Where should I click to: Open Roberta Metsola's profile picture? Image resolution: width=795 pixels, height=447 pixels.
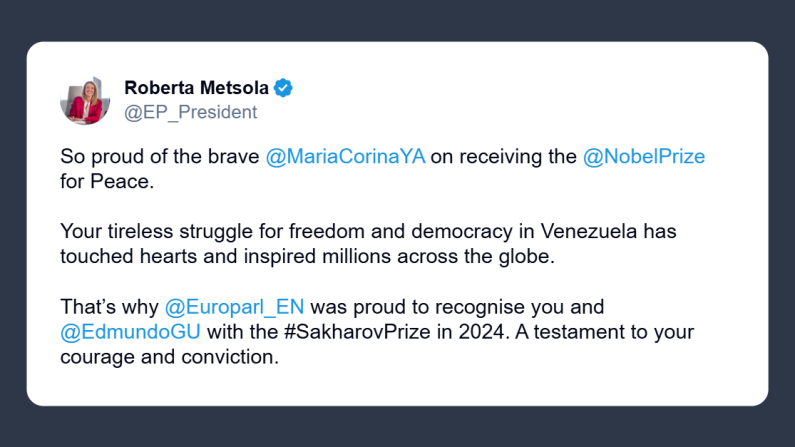tap(85, 100)
